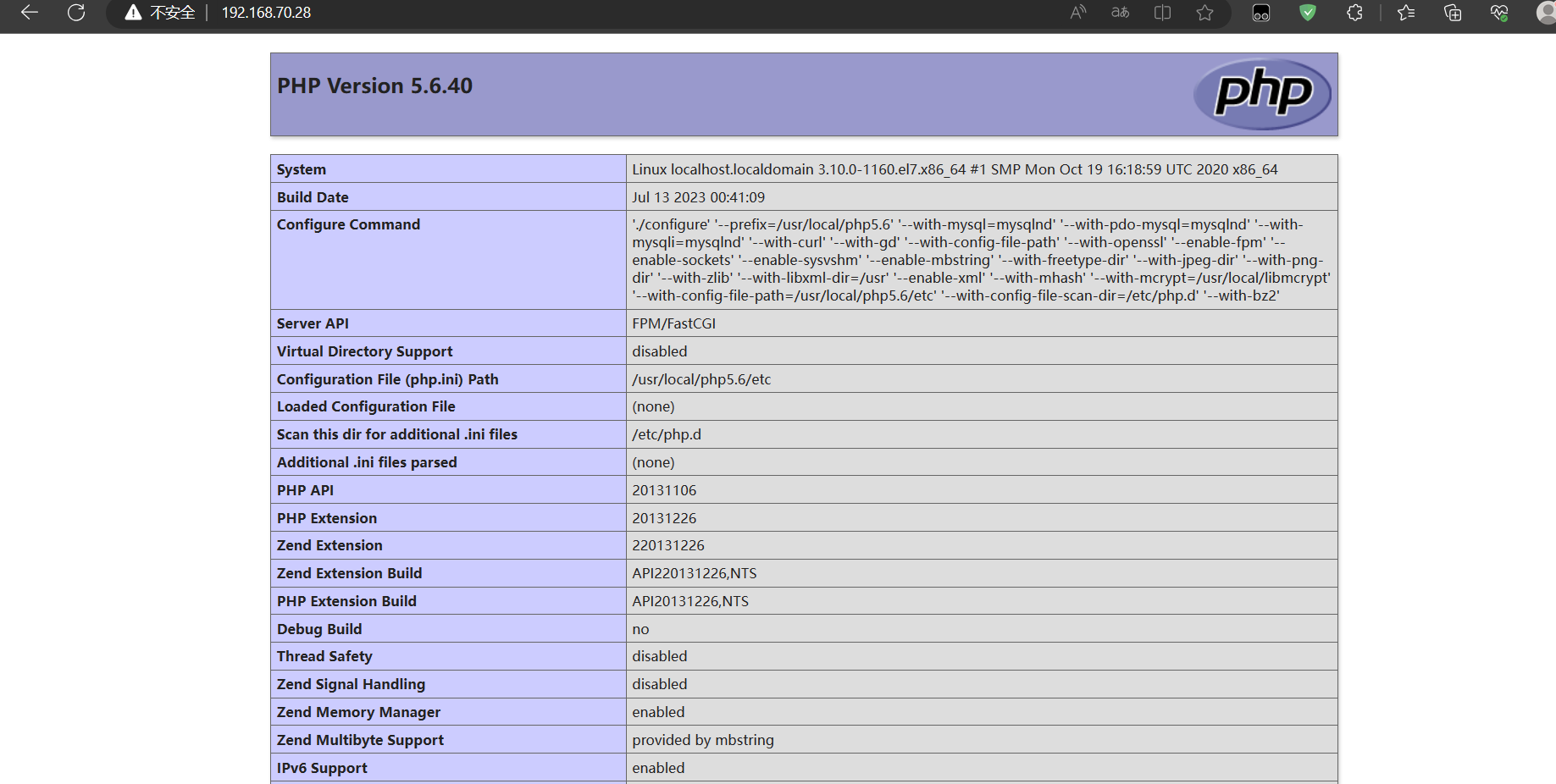The image size is (1556, 784).
Task: Open the Collections panel
Action: click(1453, 13)
